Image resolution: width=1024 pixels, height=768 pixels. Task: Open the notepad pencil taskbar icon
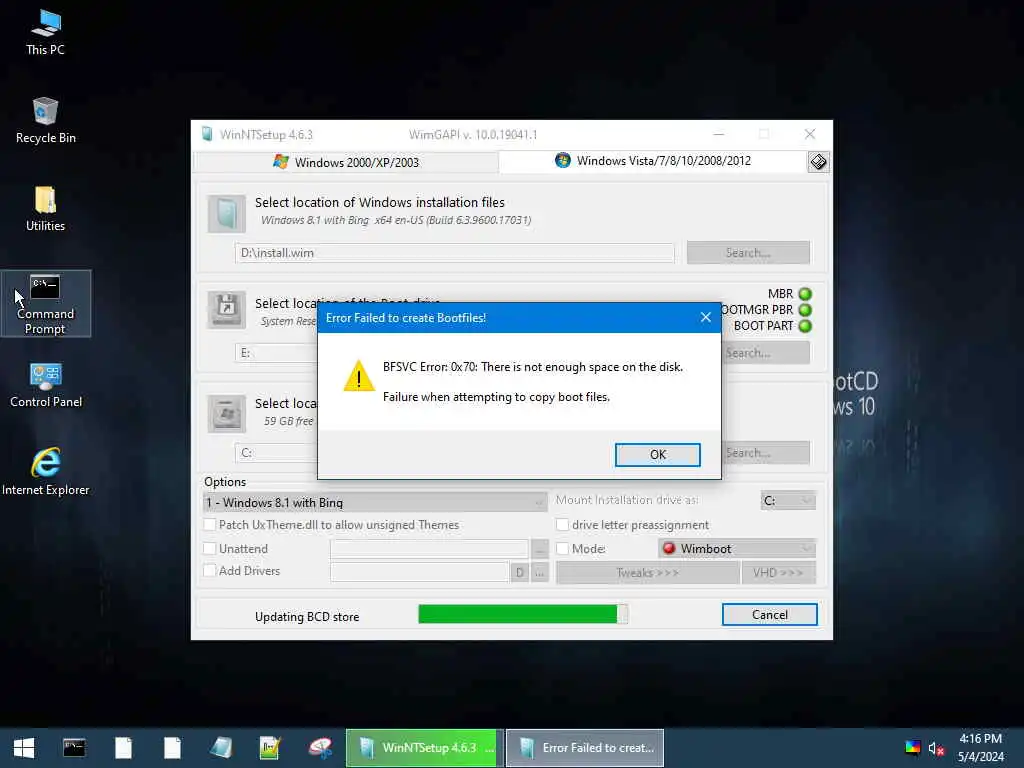pos(270,748)
